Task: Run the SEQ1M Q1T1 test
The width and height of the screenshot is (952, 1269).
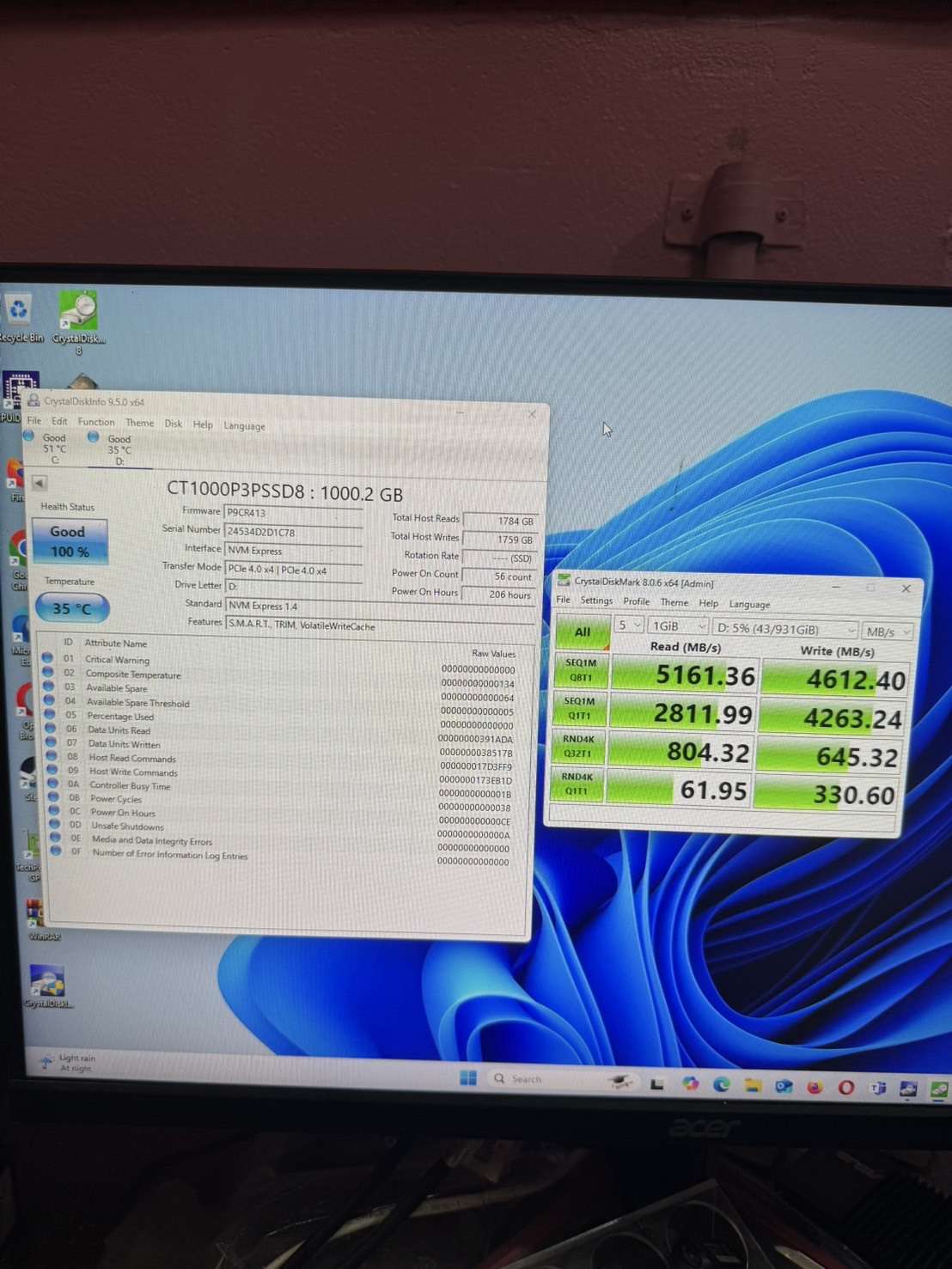Action: pyautogui.click(x=579, y=708)
